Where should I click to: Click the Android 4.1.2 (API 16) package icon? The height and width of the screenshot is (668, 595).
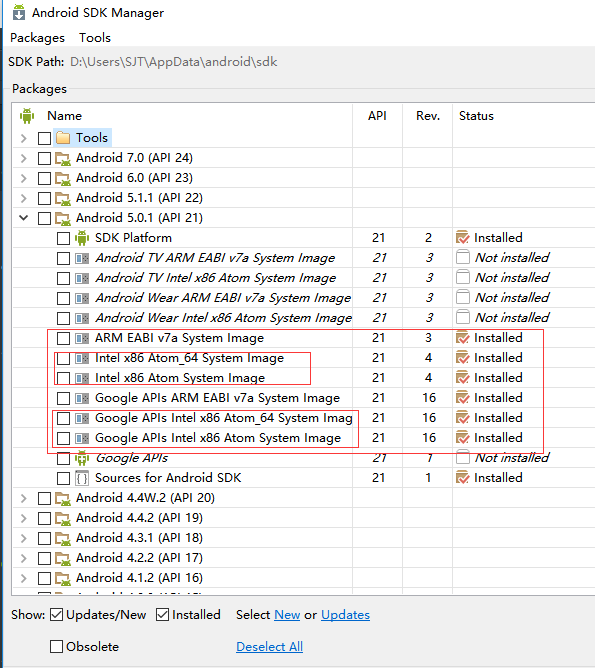click(x=63, y=578)
